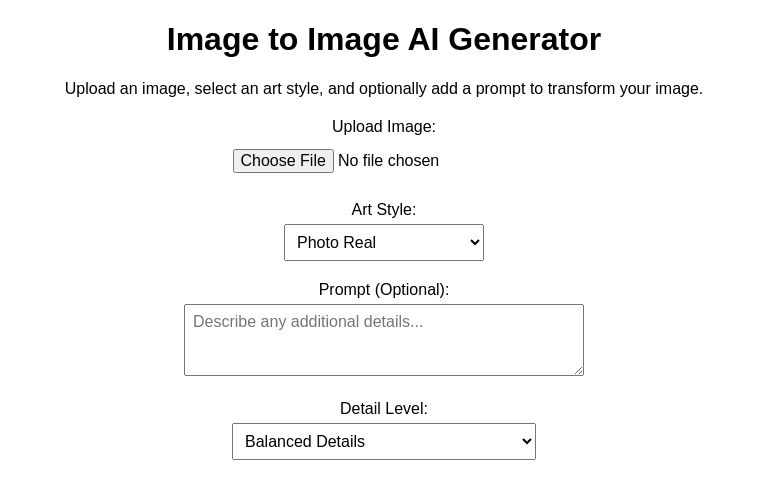Image resolution: width=768 pixels, height=480 pixels.
Task: Click the upload instructions paragraph
Action: pos(384,89)
